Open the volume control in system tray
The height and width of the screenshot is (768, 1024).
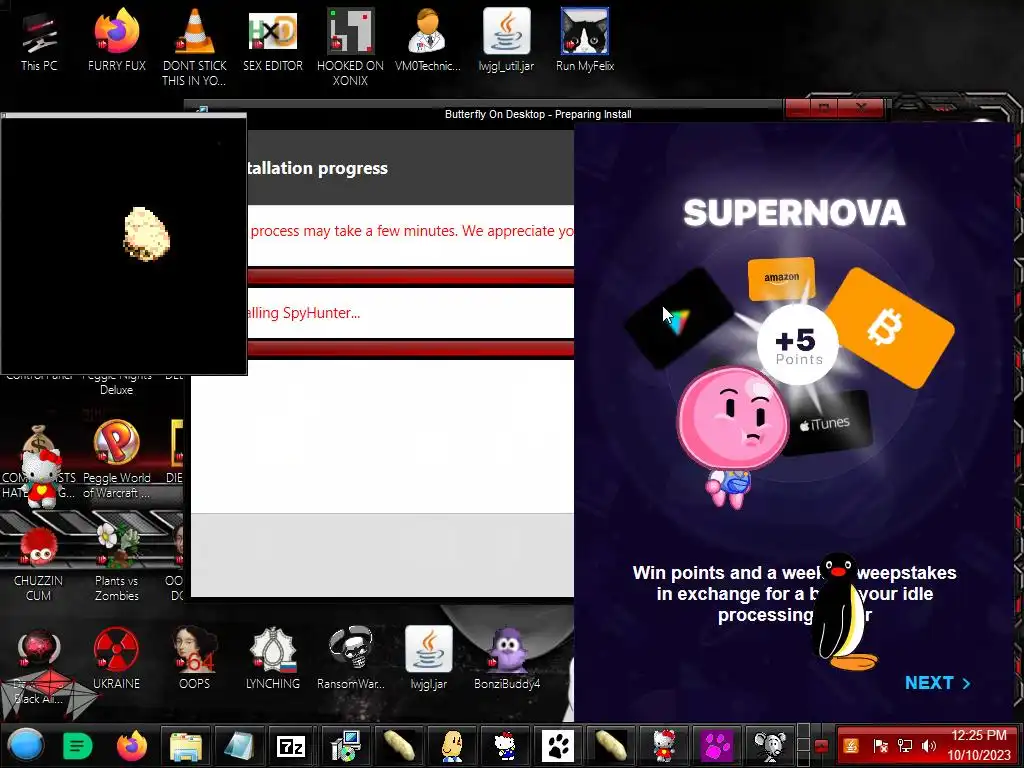928,745
